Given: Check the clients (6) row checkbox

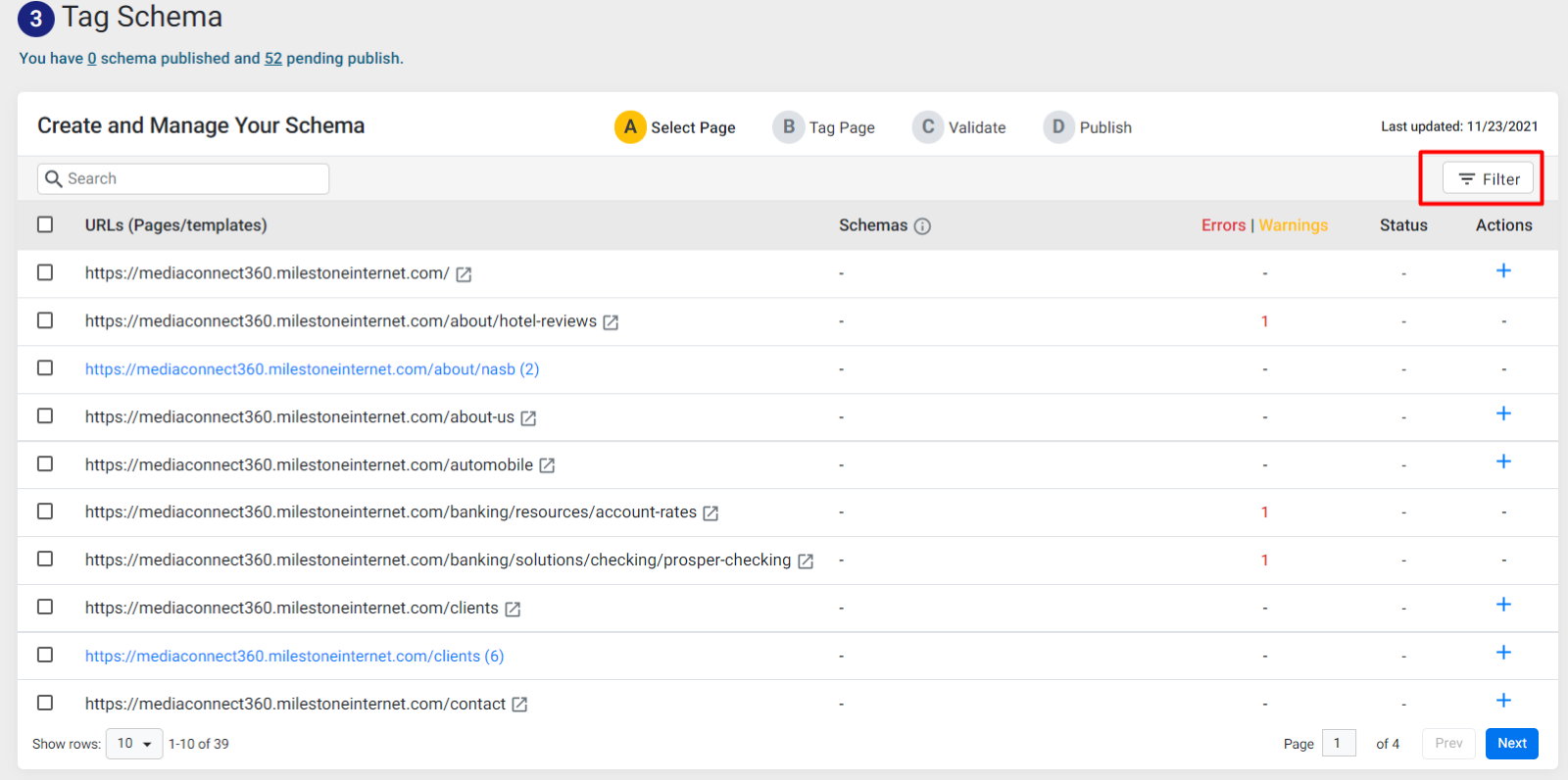Looking at the screenshot, I should [45, 655].
